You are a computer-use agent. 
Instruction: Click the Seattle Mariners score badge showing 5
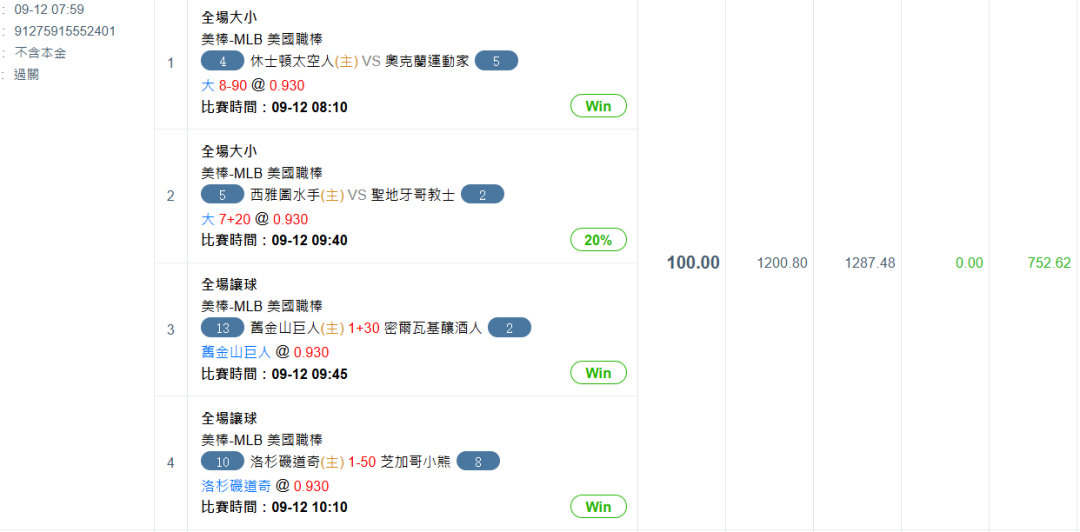pos(222,195)
